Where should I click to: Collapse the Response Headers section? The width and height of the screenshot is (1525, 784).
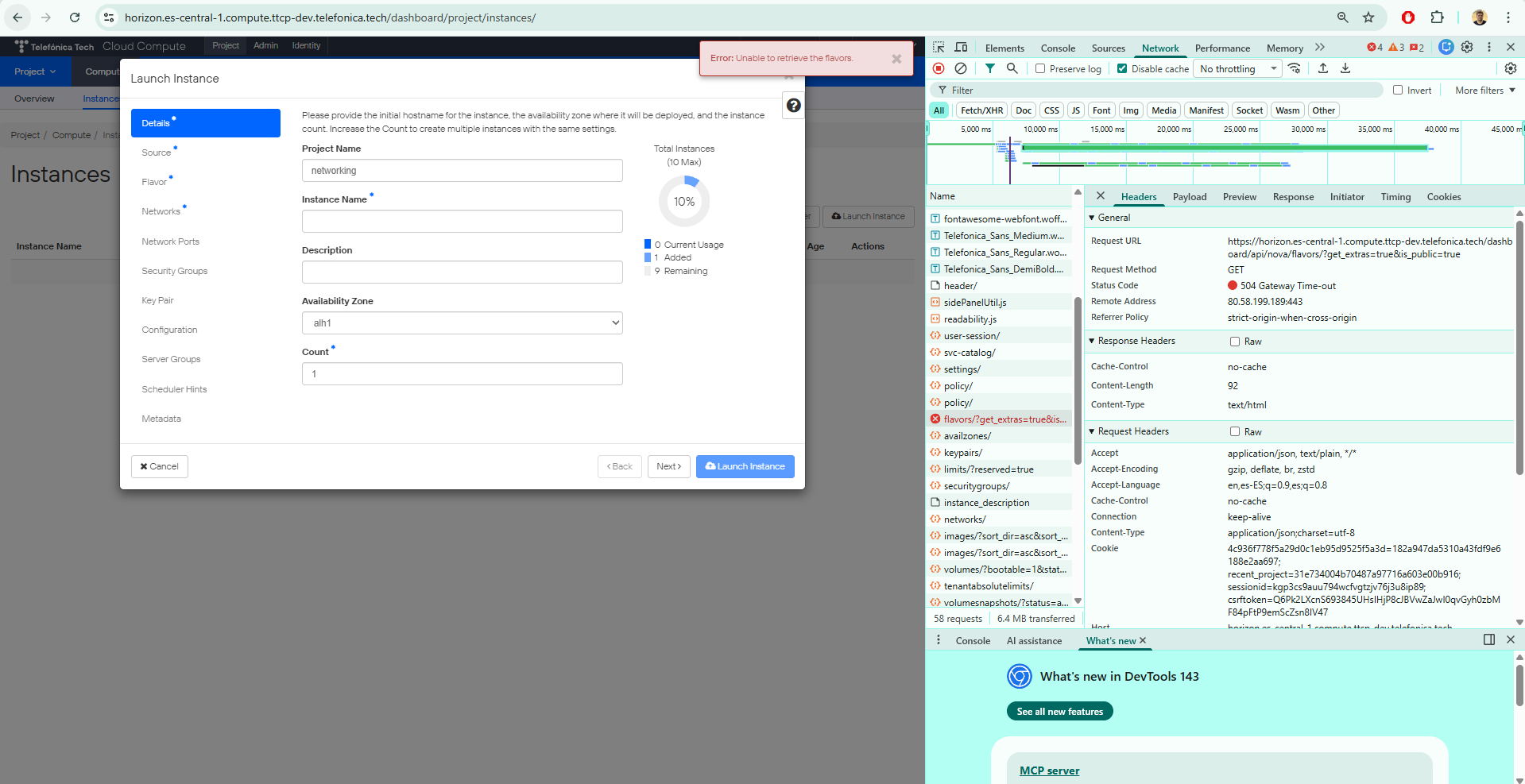coord(1092,341)
